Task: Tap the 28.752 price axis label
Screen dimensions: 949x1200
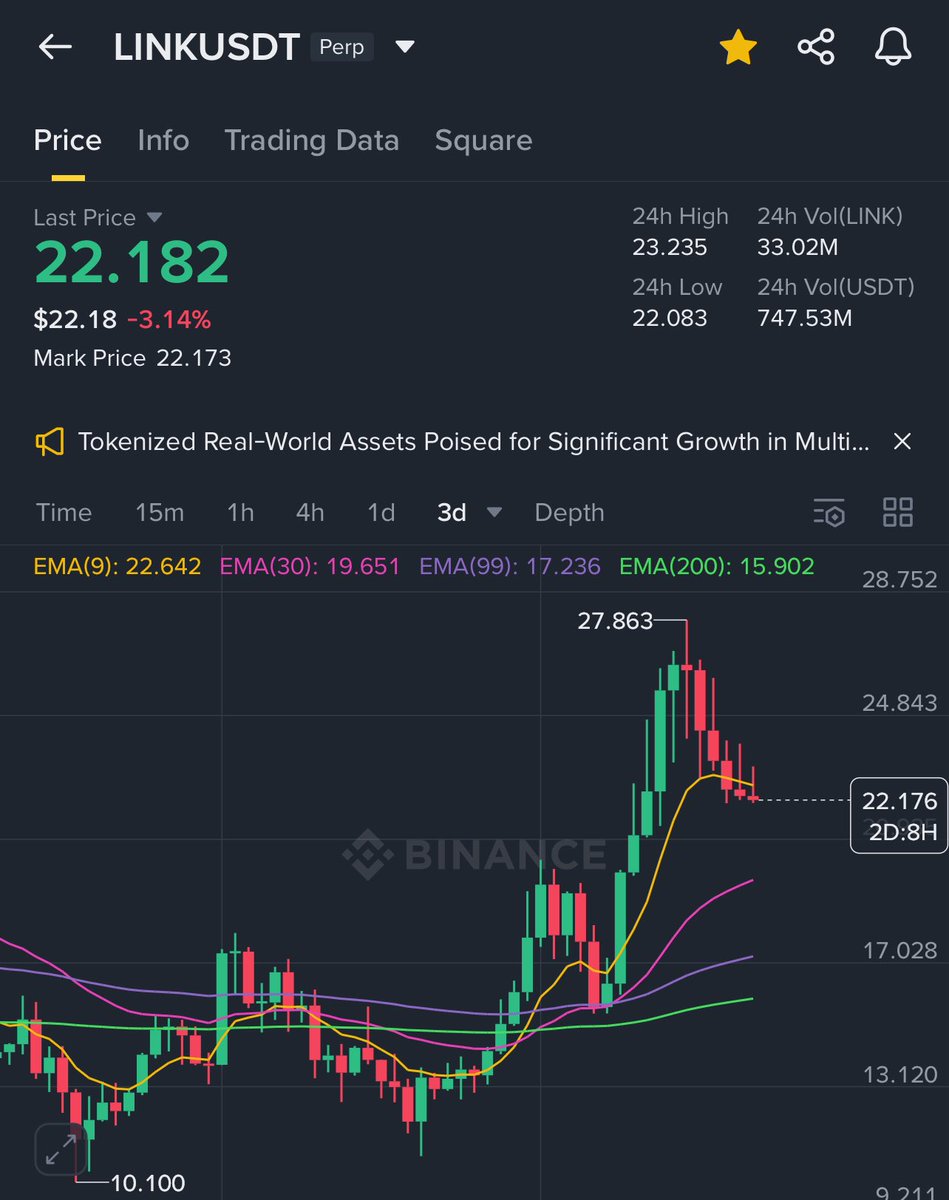Action: 900,579
